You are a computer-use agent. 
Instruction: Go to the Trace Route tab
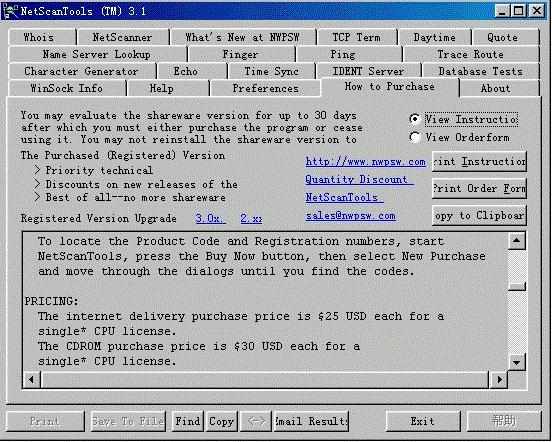point(471,54)
